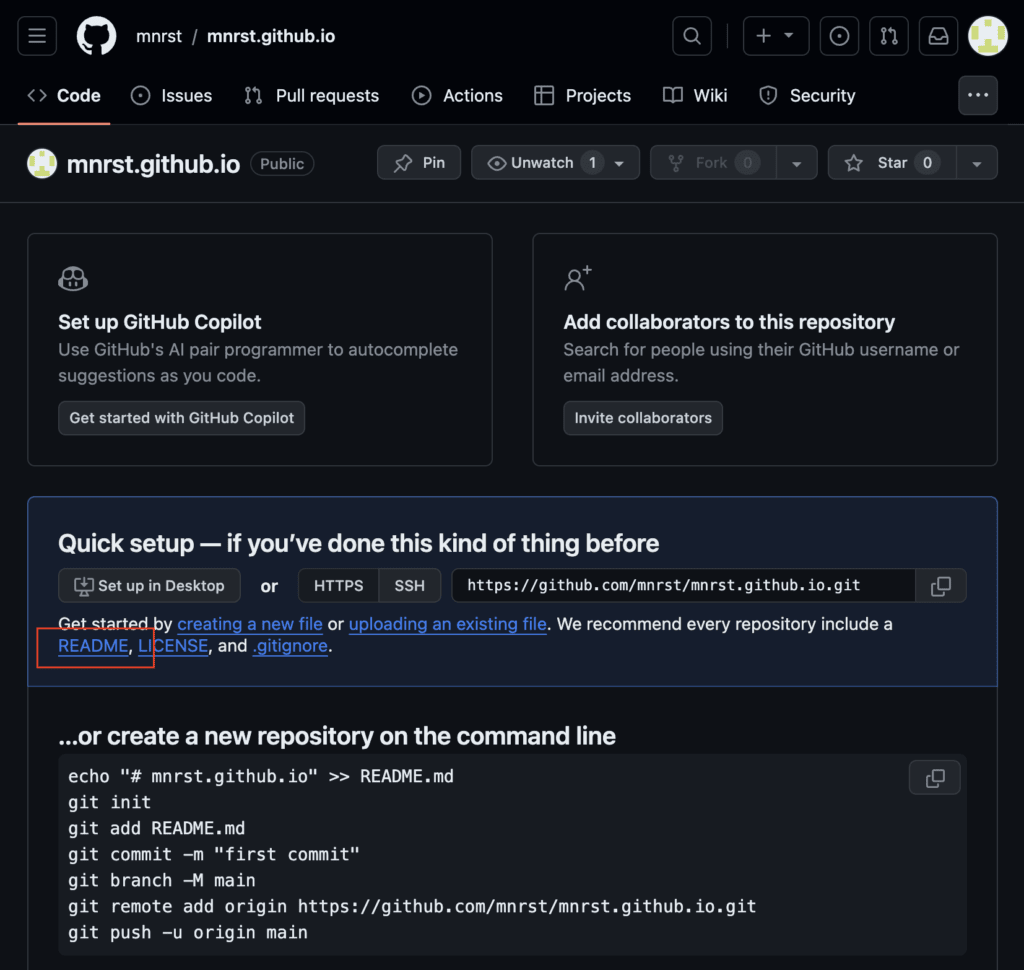Click the repository avatar next to title
Image resolution: width=1024 pixels, height=970 pixels.
click(x=42, y=163)
